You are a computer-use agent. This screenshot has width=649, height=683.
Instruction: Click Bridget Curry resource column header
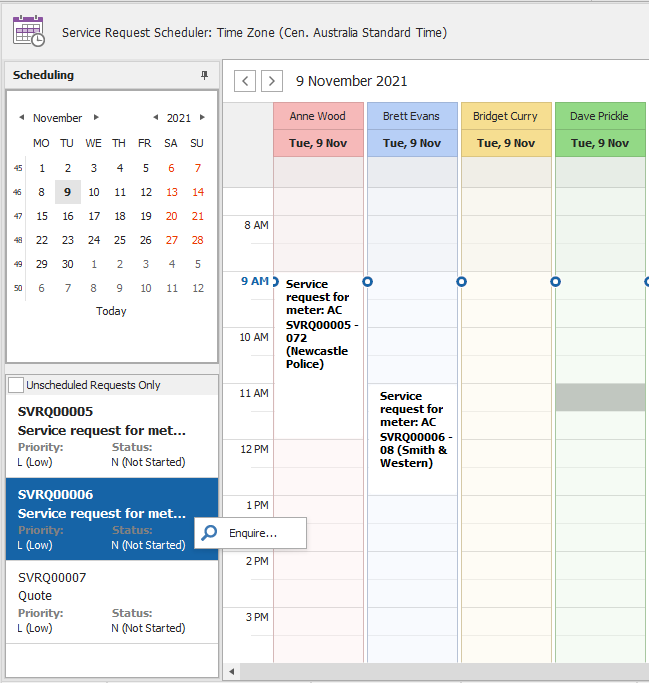(x=505, y=116)
